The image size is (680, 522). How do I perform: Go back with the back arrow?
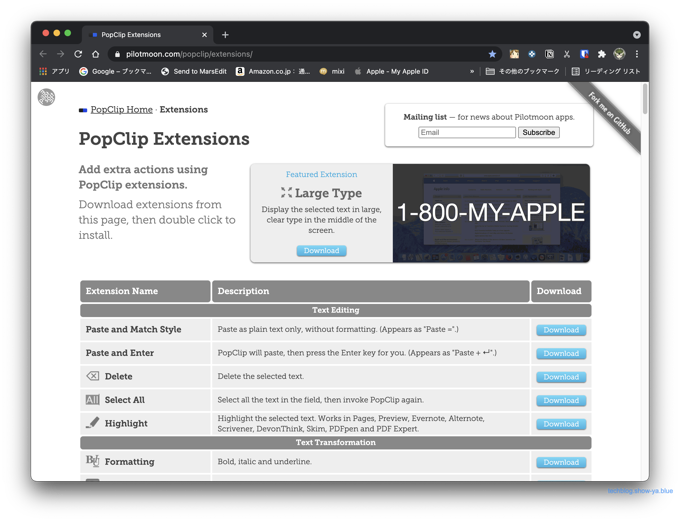coord(43,54)
